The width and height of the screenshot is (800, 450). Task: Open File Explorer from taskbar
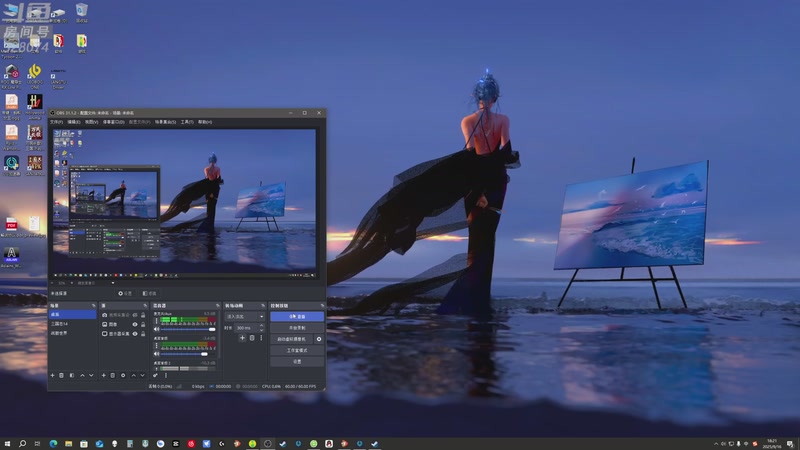tap(68, 444)
